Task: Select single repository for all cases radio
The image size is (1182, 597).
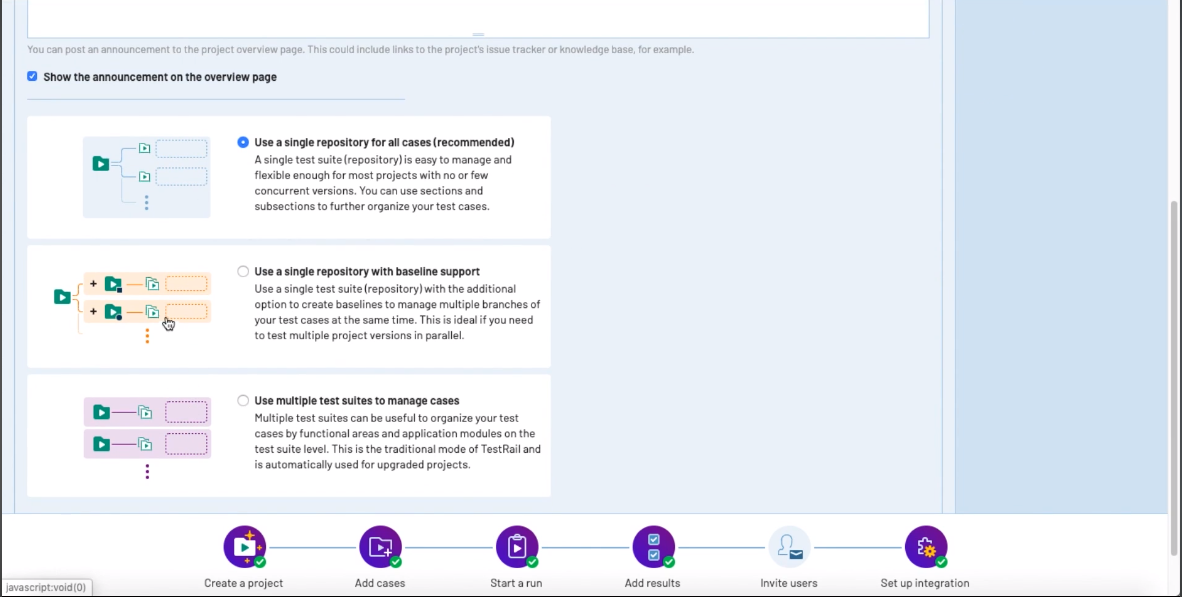Action: (x=243, y=142)
